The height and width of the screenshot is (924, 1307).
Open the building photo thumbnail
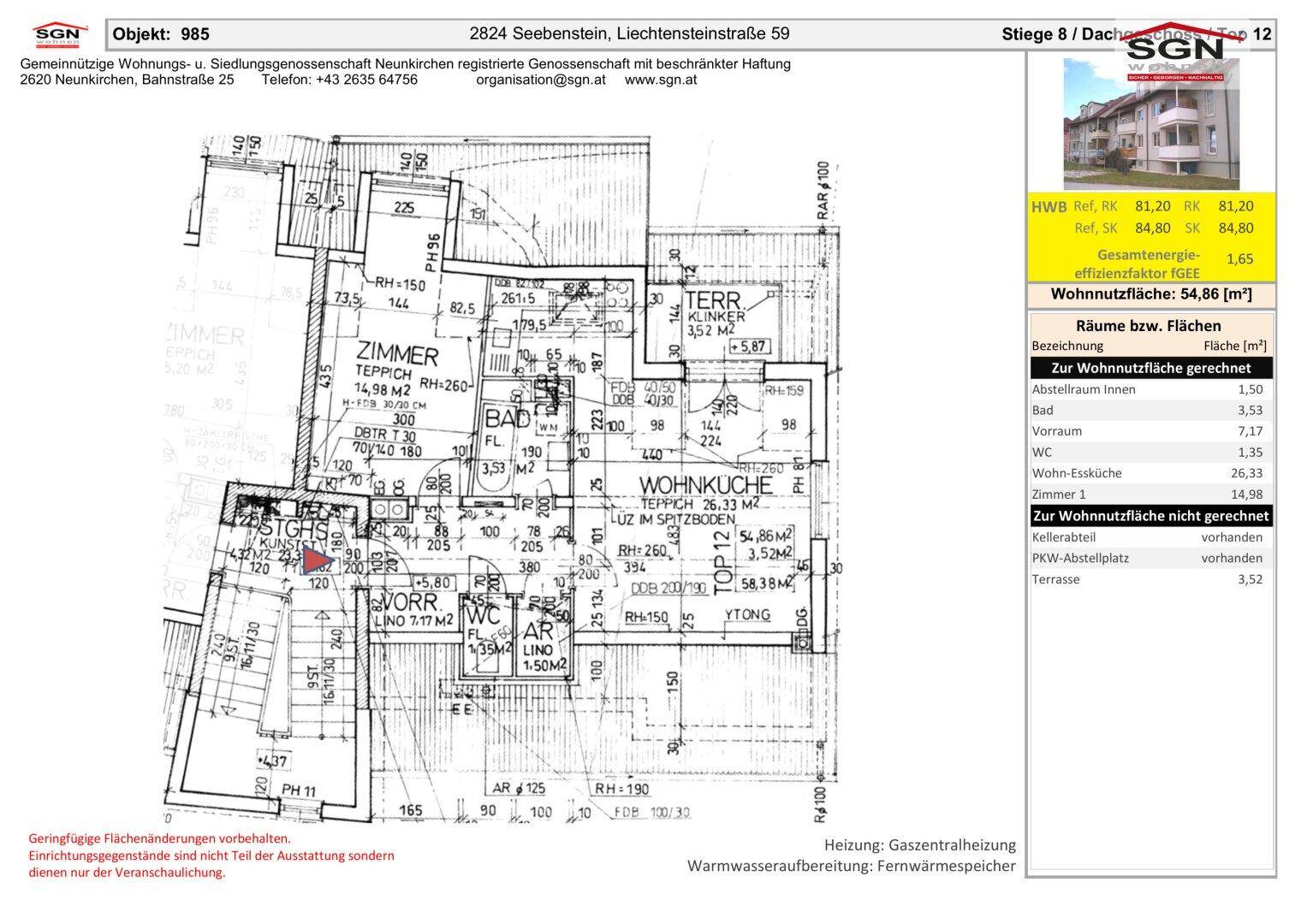coord(1151,124)
